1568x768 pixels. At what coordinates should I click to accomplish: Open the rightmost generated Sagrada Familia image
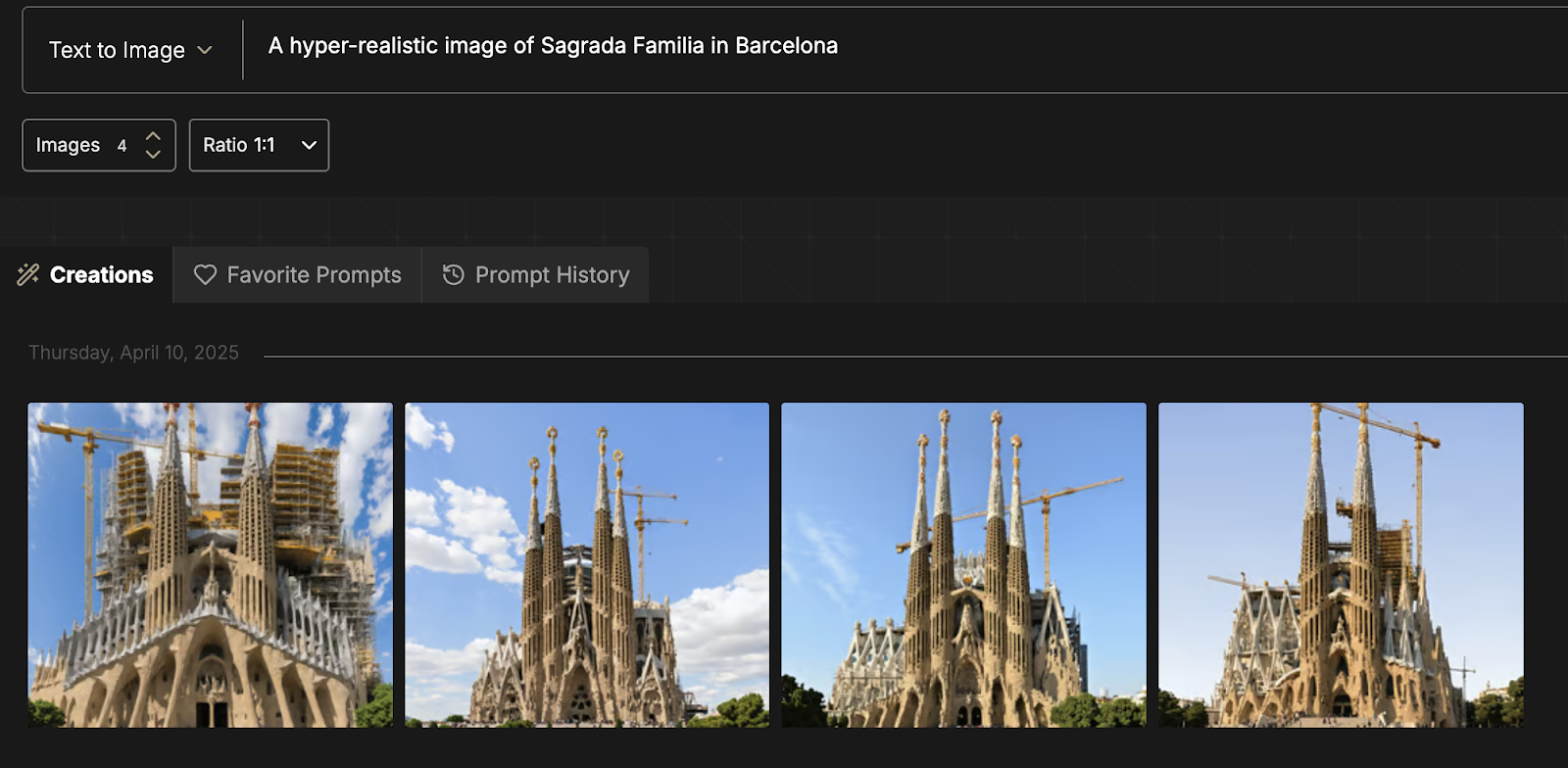1341,565
